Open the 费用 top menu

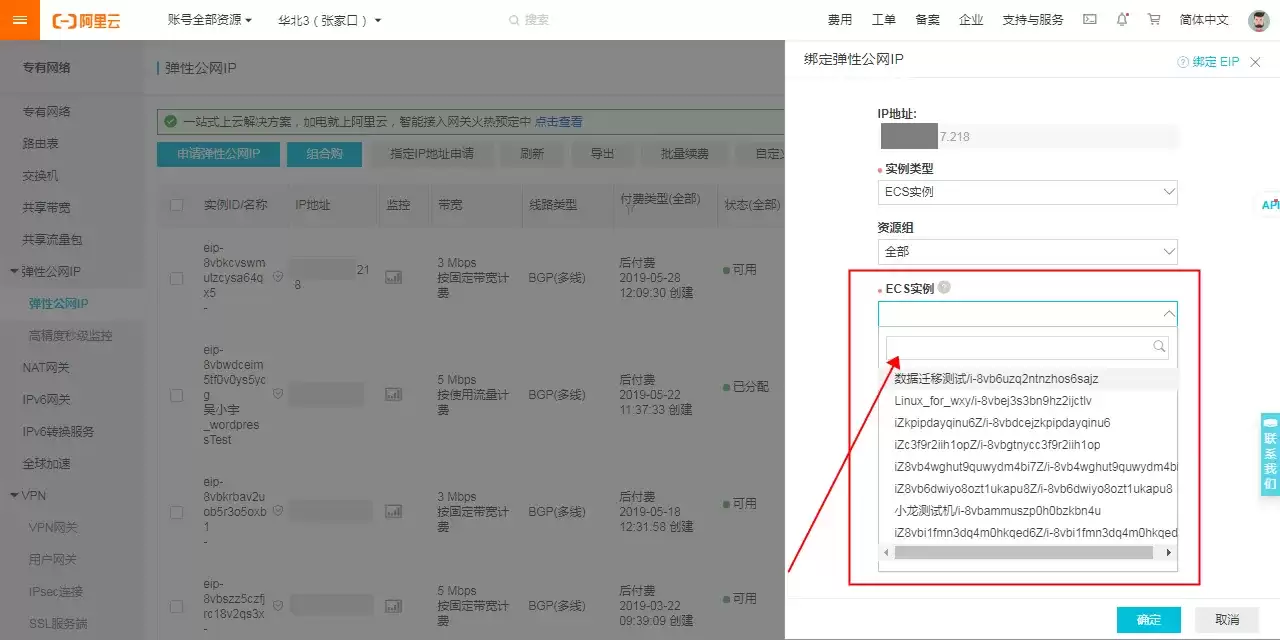[840, 20]
